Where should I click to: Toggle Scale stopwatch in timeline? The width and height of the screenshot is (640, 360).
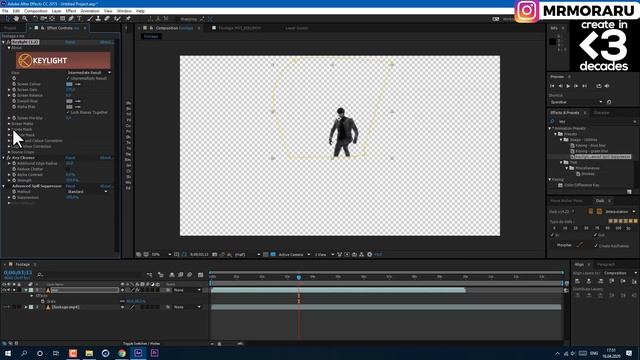42,301
